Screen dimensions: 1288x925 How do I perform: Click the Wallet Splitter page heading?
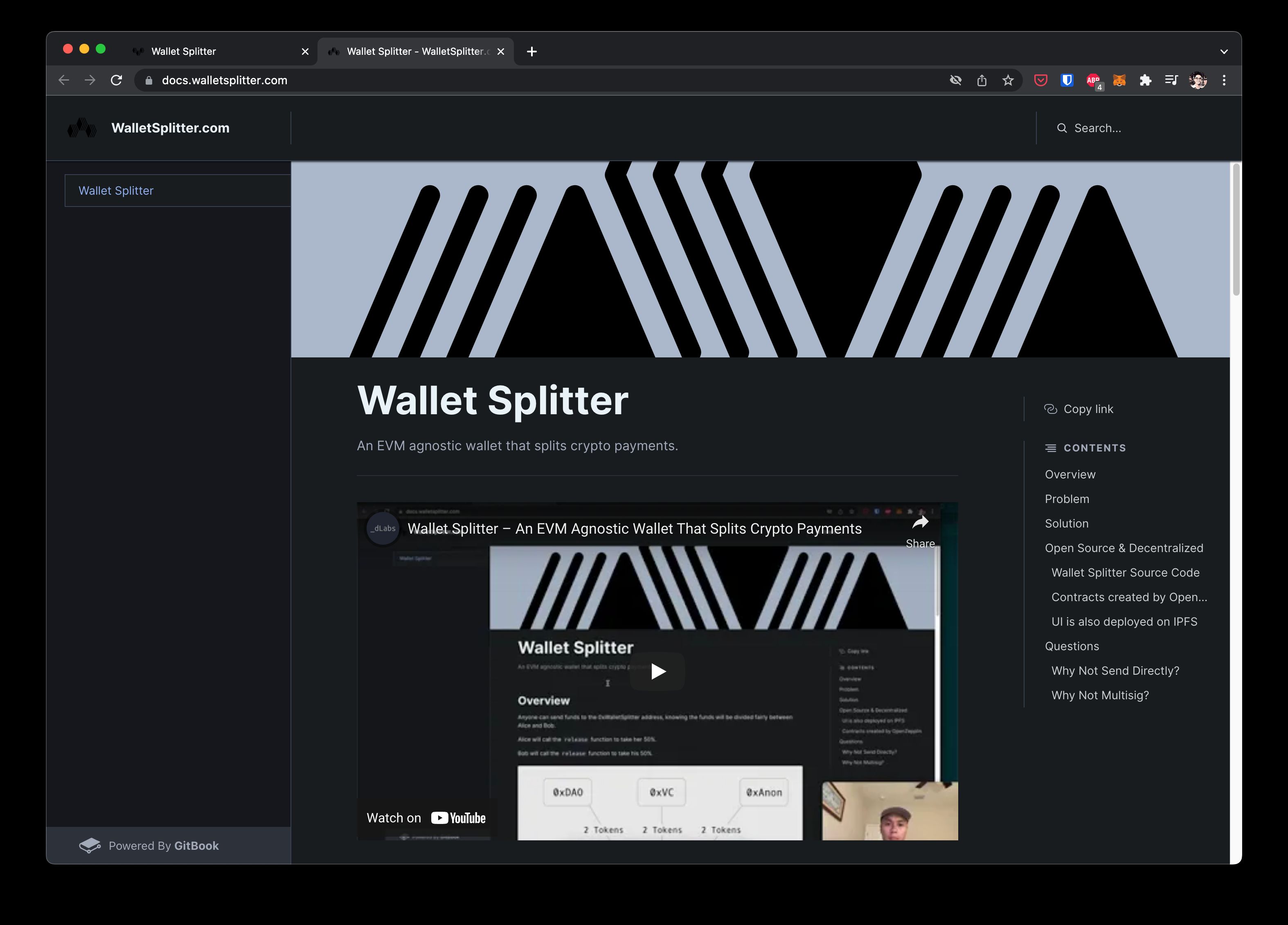pos(492,401)
